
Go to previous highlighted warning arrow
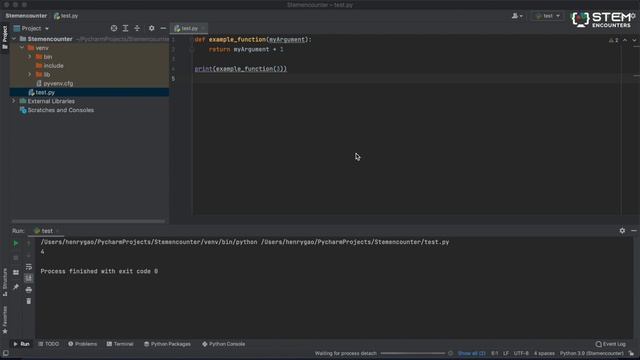625,40
